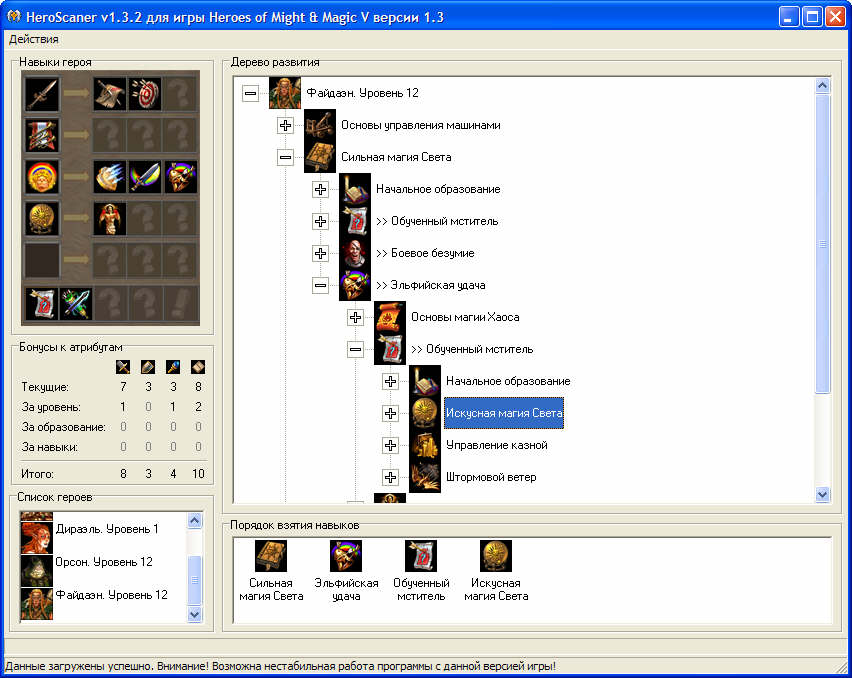The image size is (852, 678).
Task: Click the hero list scroll down arrow
Action: [x=195, y=614]
